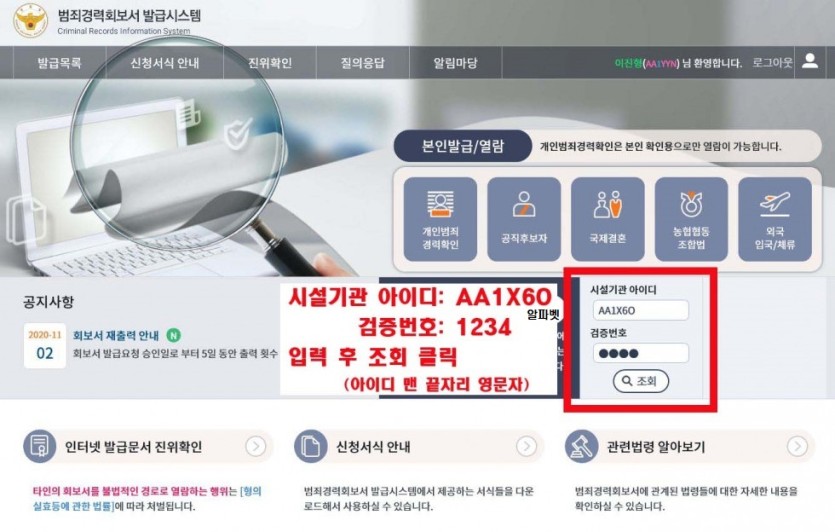
Task: Click the 관련법령 gavel icon
Action: point(582,446)
